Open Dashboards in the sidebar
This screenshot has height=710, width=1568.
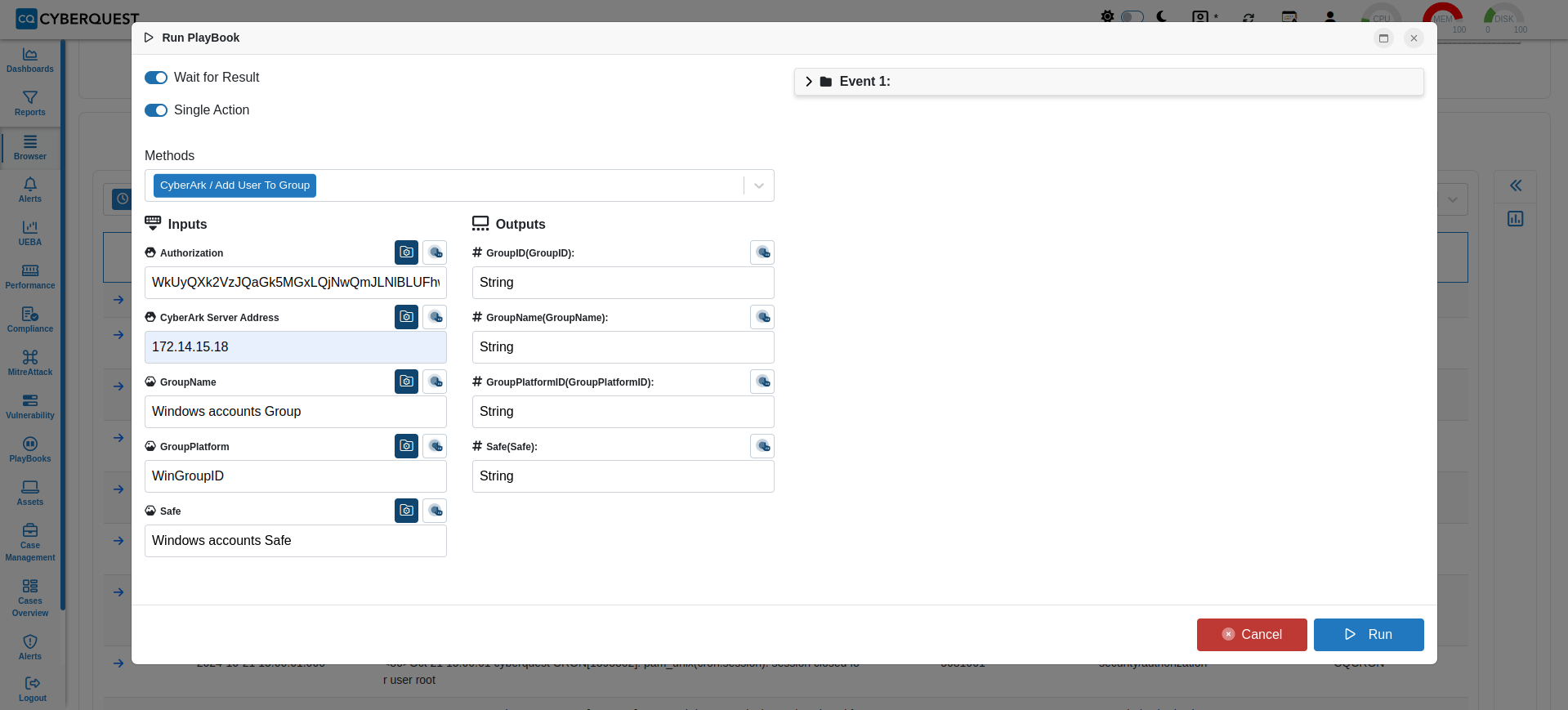pyautogui.click(x=30, y=60)
